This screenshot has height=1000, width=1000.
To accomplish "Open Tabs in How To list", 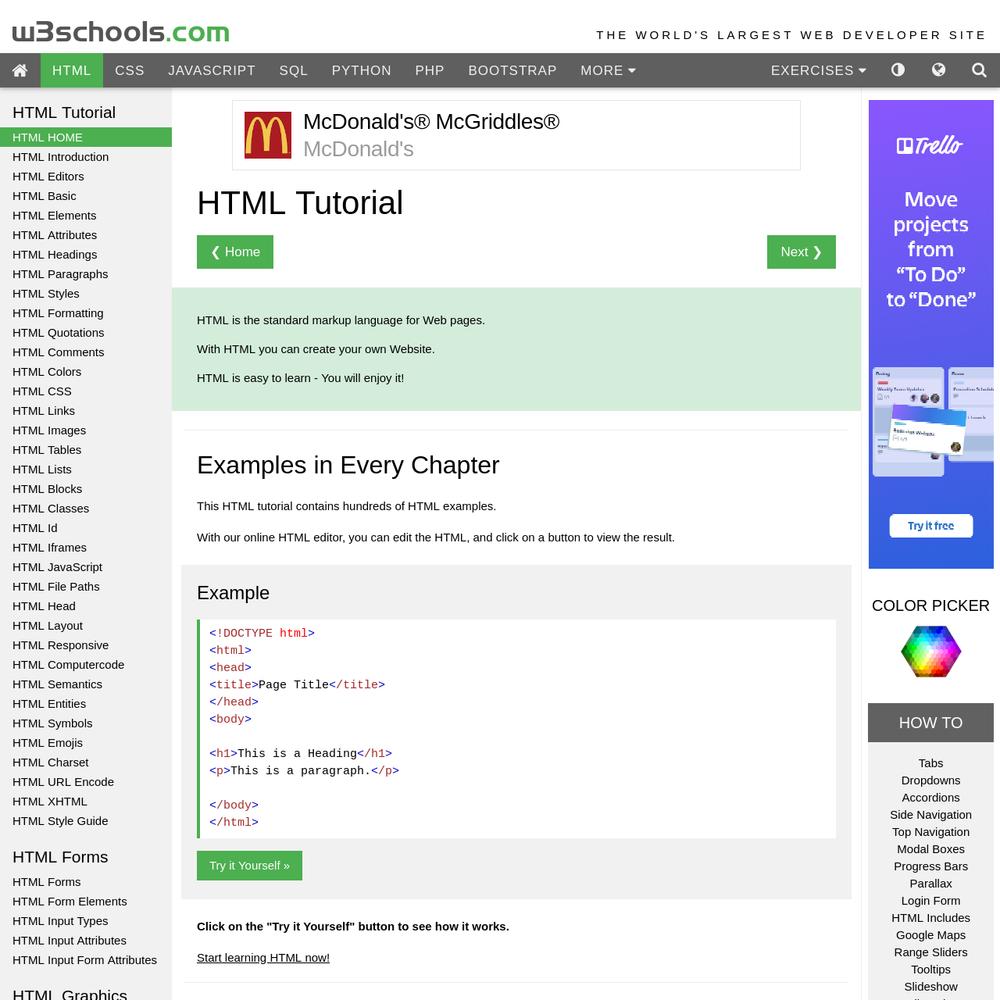I will [930, 763].
